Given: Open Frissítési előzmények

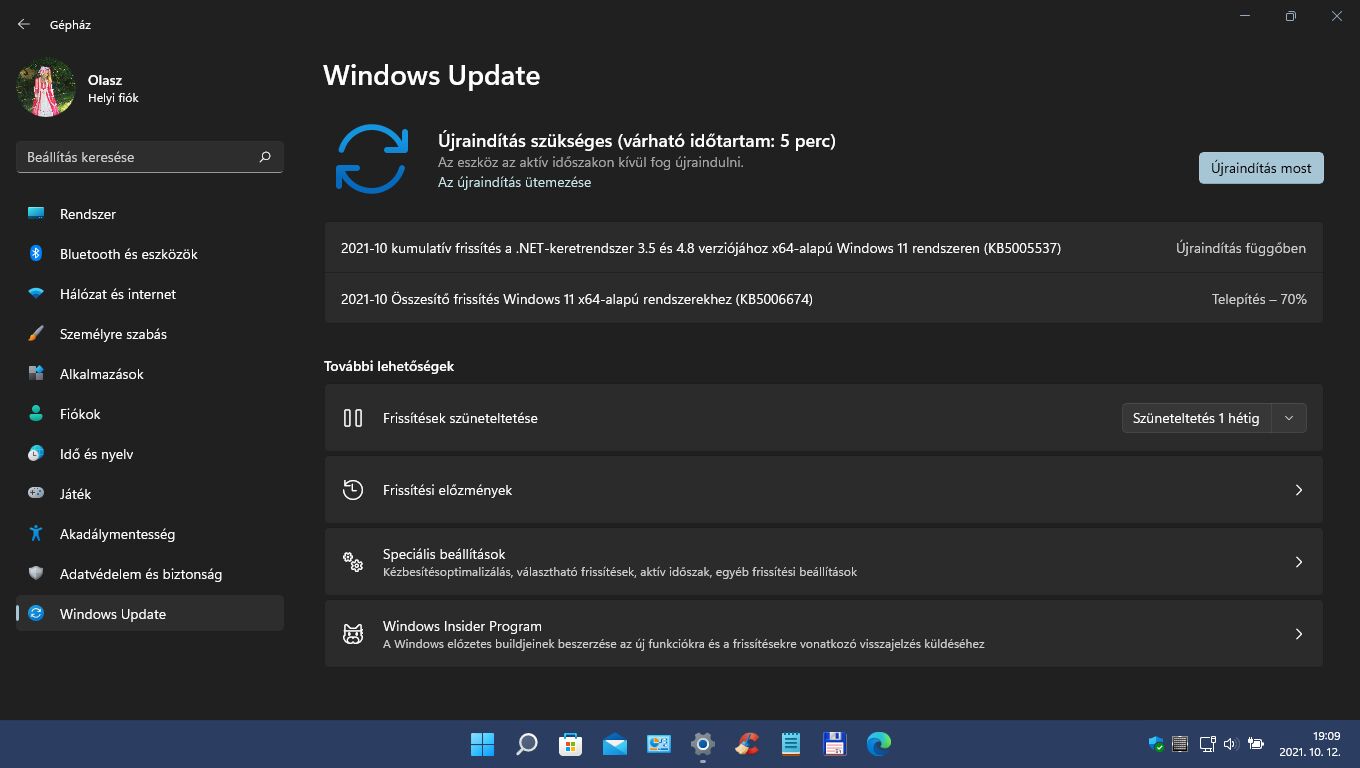Looking at the screenshot, I should [823, 490].
